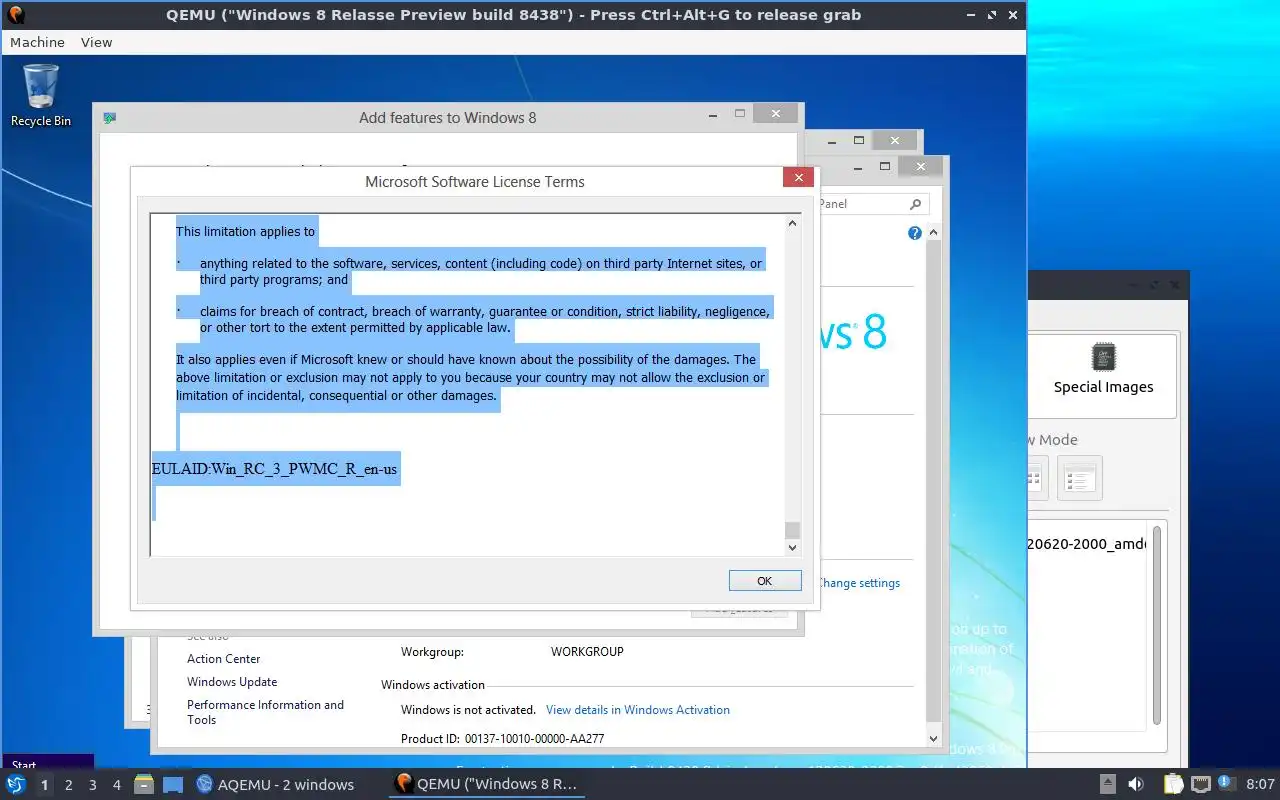1280x800 pixels.
Task: Click View details in Windows Activation
Action: point(638,710)
